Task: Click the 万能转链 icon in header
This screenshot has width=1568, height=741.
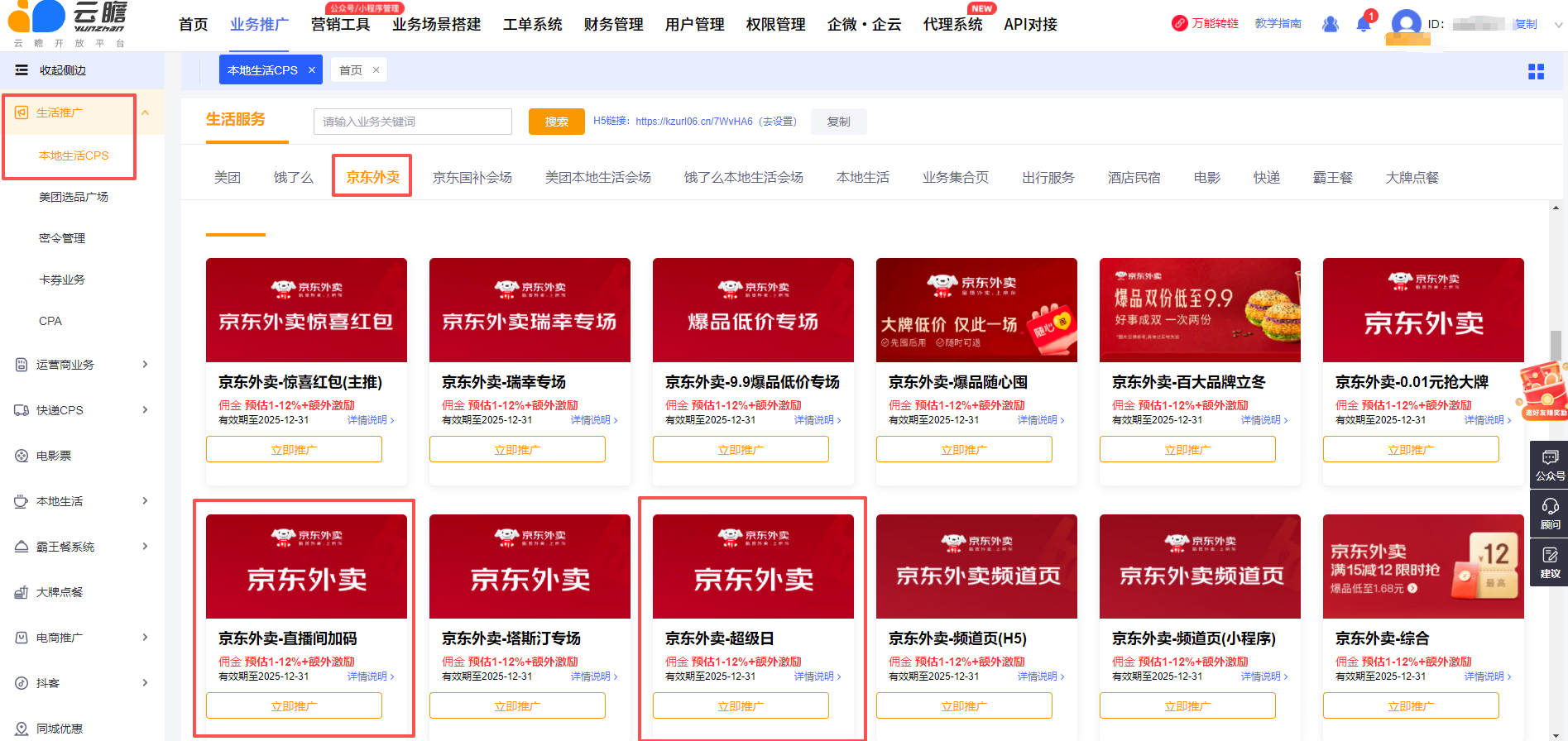Action: pyautogui.click(x=1180, y=23)
